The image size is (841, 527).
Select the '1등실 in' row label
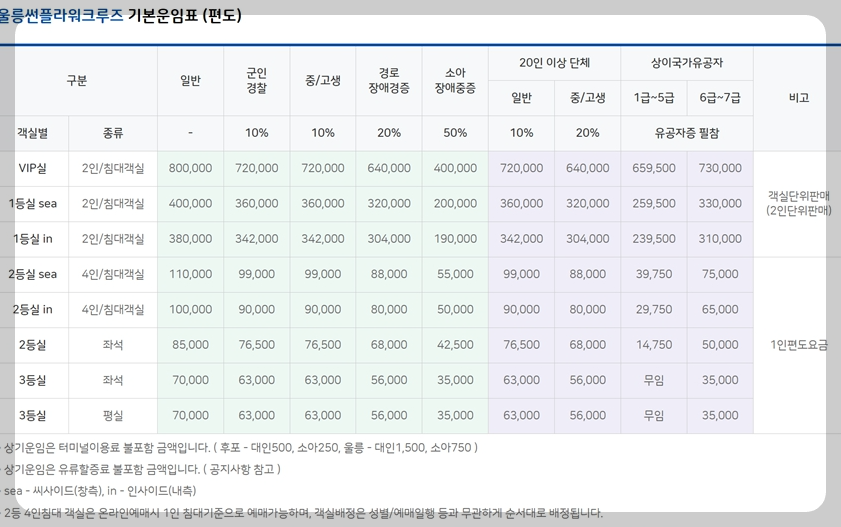click(33, 239)
